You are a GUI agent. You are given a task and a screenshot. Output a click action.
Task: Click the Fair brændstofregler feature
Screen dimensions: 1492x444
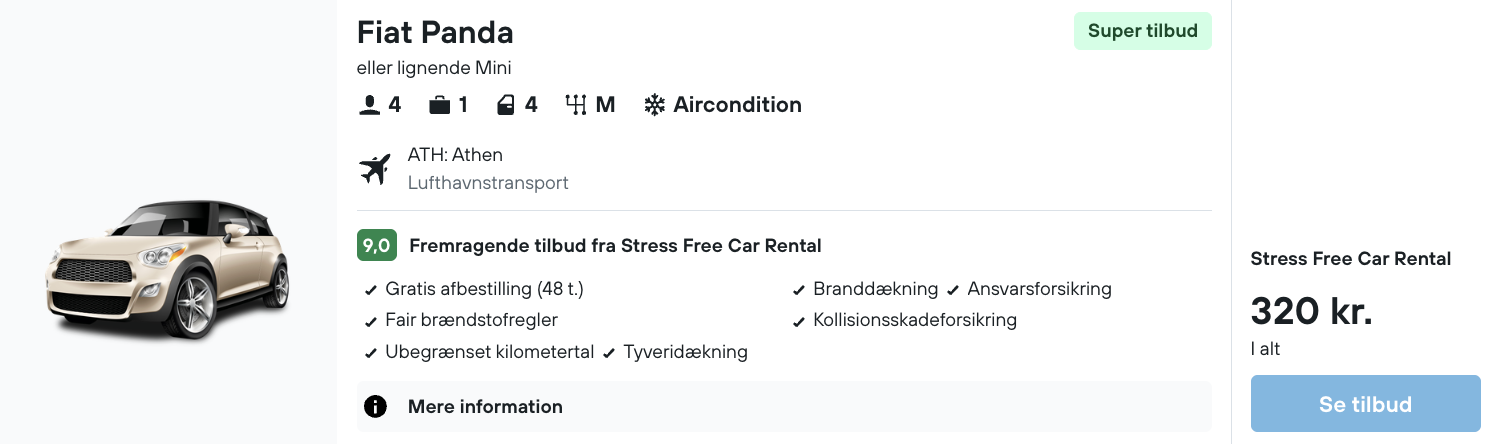[471, 320]
